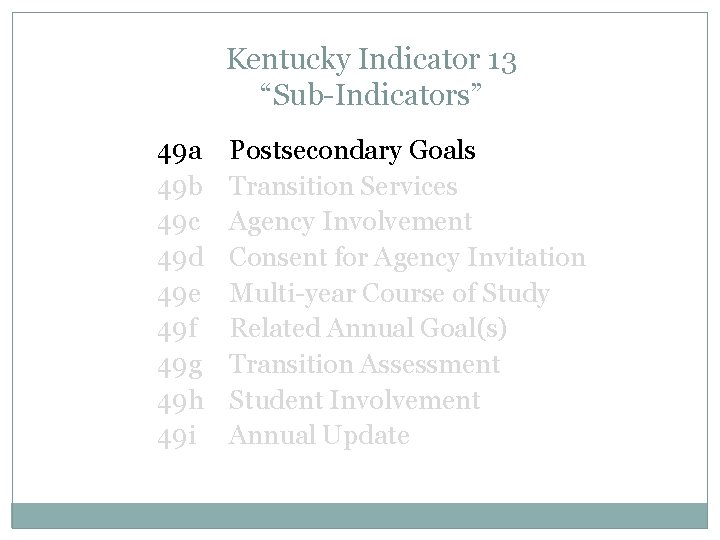
Task: Click the '“Sub-Indicators”' subtitle text
Action: 371,97
